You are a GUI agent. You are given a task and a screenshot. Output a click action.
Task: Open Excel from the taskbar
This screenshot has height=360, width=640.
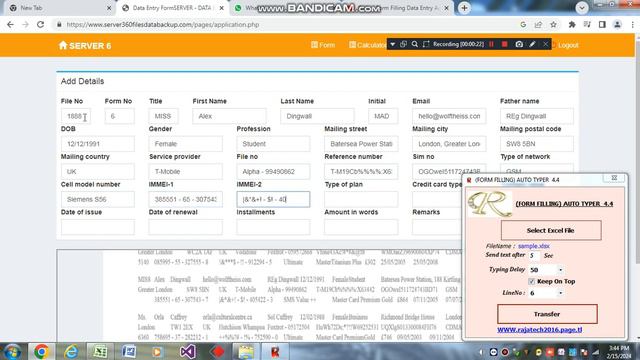point(100,351)
